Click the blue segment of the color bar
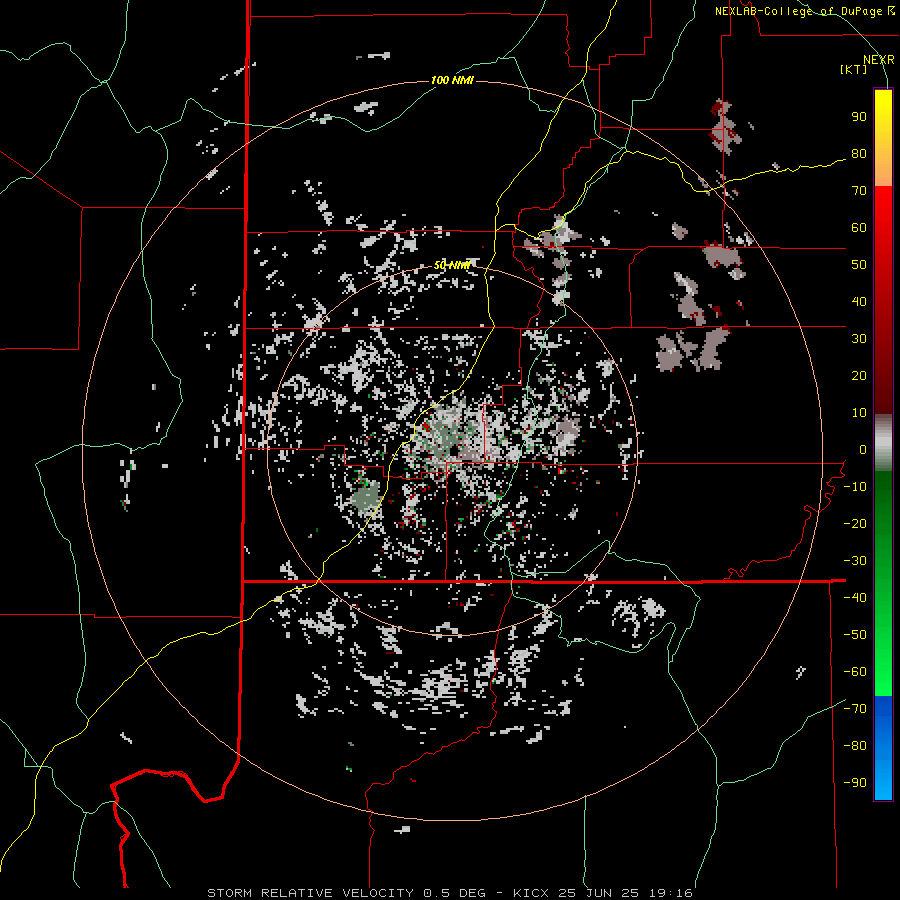The image size is (900, 900). (x=883, y=748)
